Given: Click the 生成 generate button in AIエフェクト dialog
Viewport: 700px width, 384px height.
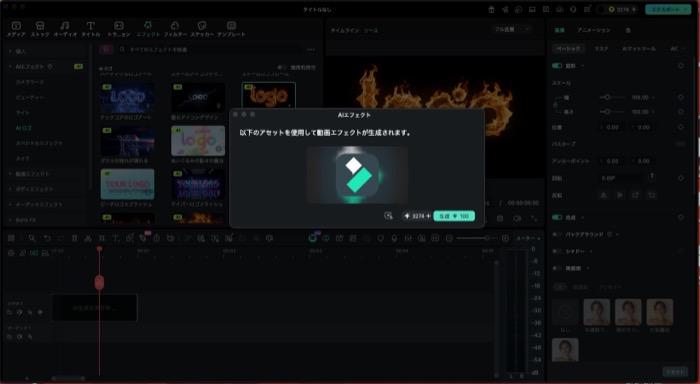Looking at the screenshot, I should 454,216.
